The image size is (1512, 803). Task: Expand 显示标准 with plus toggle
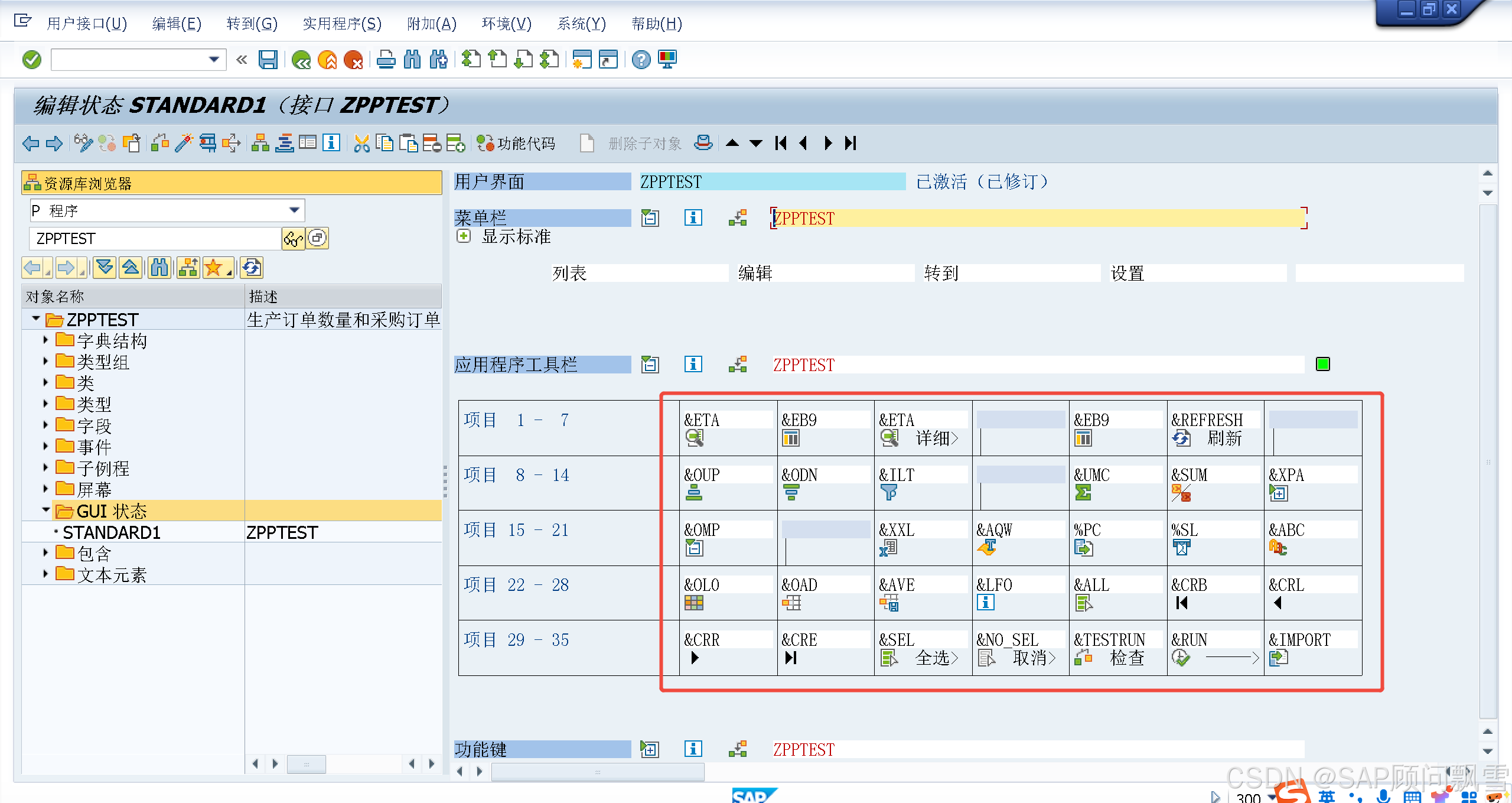[x=464, y=236]
